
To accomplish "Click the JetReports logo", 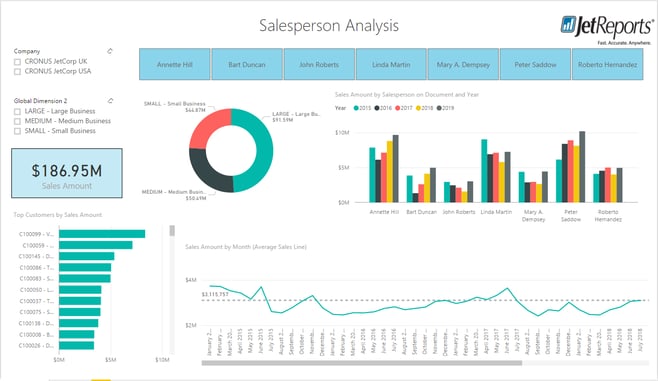I will click(x=607, y=29).
